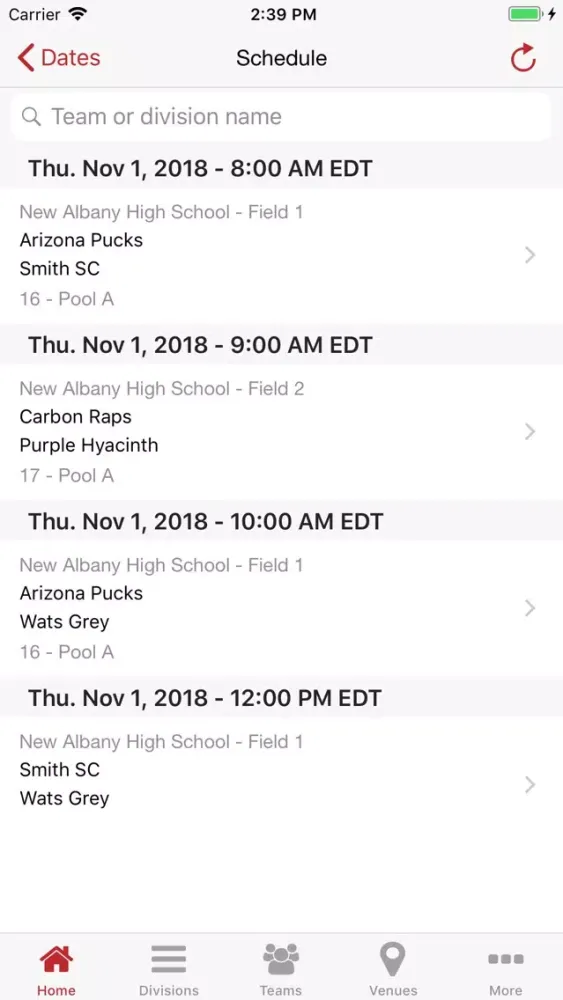Tap the battery indicator in status bar
This screenshot has width=563, height=1000.
pyautogui.click(x=525, y=14)
